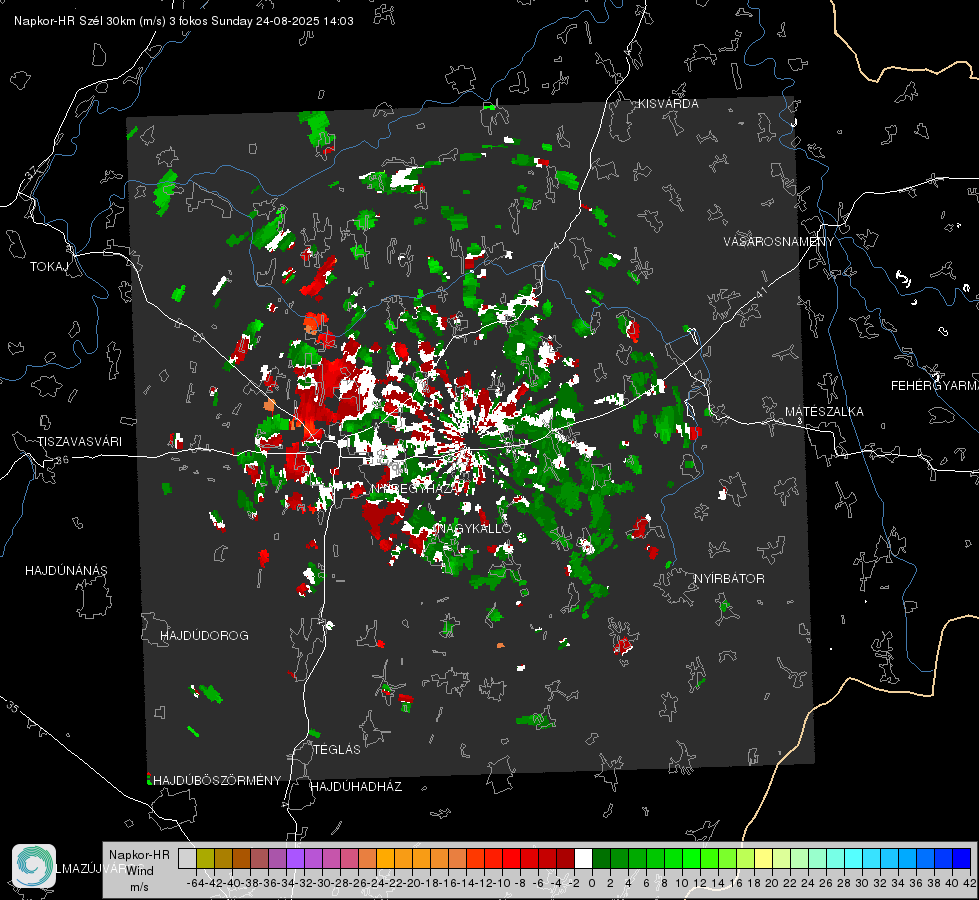This screenshot has width=979, height=900.
Task: Click the road number 35 marker
Action: tap(13, 707)
